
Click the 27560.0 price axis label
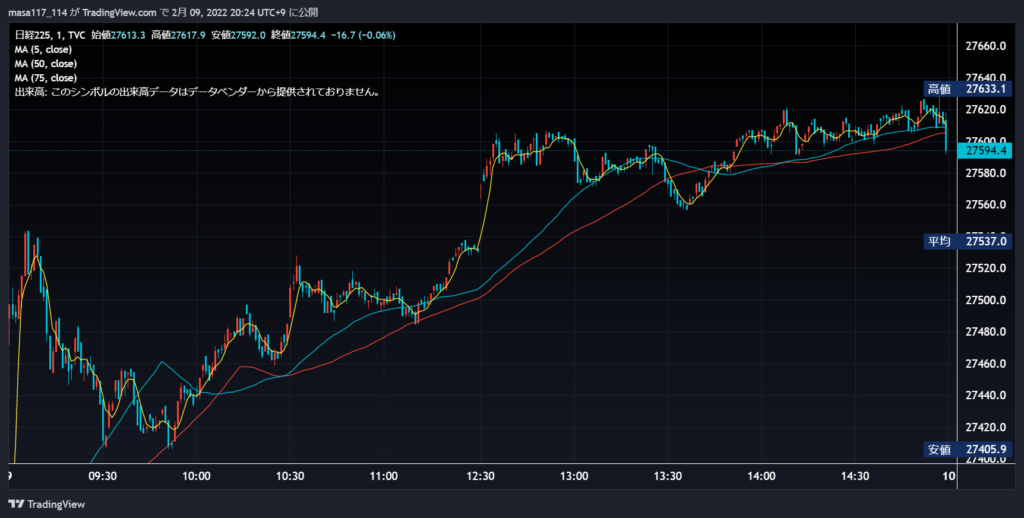tap(984, 204)
